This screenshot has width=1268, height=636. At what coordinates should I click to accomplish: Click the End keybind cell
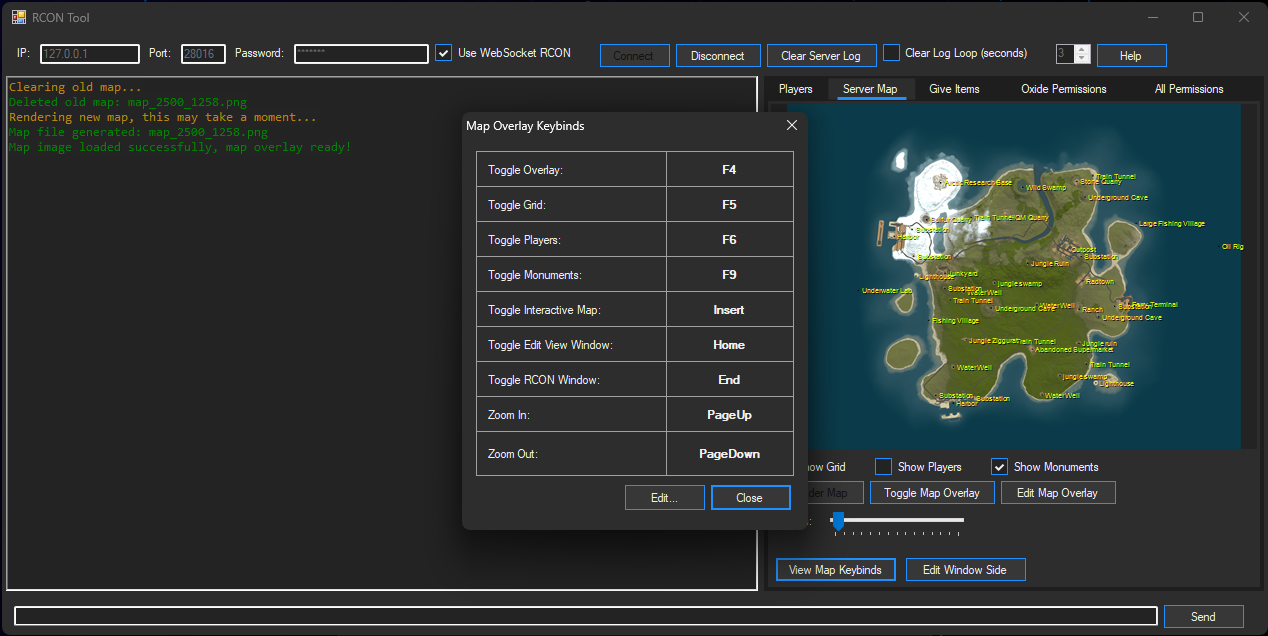[729, 380]
